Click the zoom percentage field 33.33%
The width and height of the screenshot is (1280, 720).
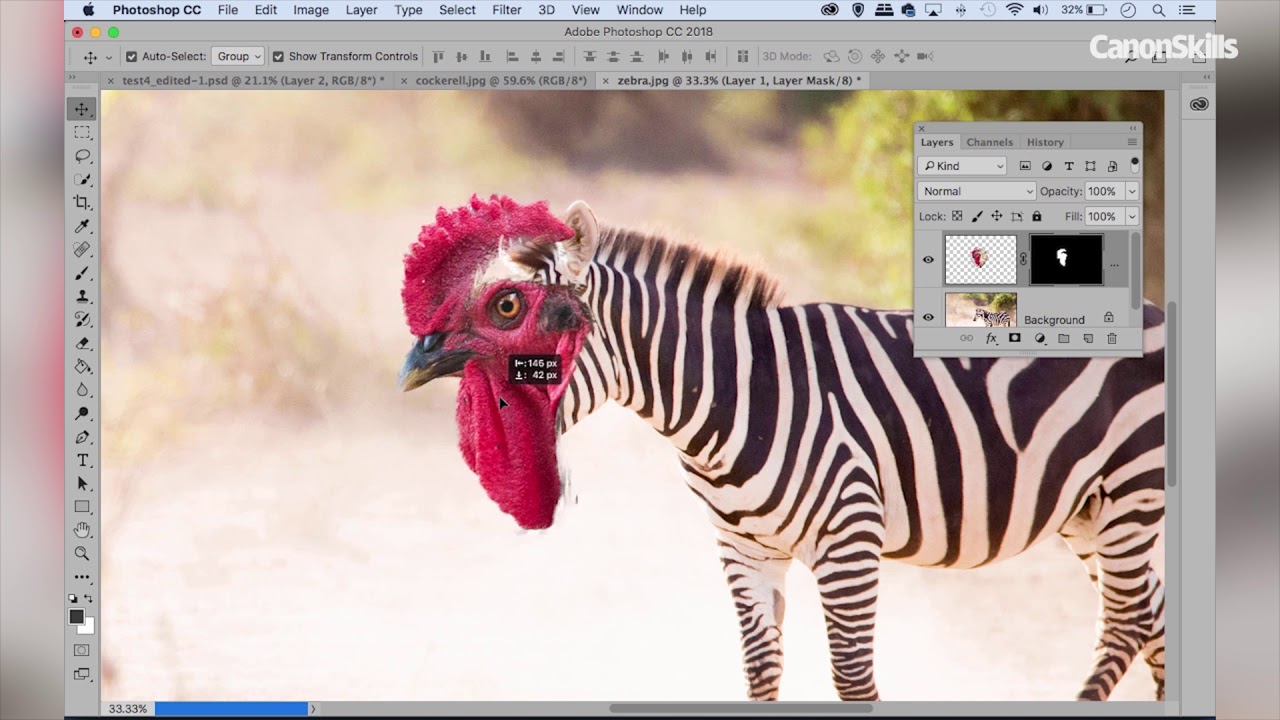(128, 708)
